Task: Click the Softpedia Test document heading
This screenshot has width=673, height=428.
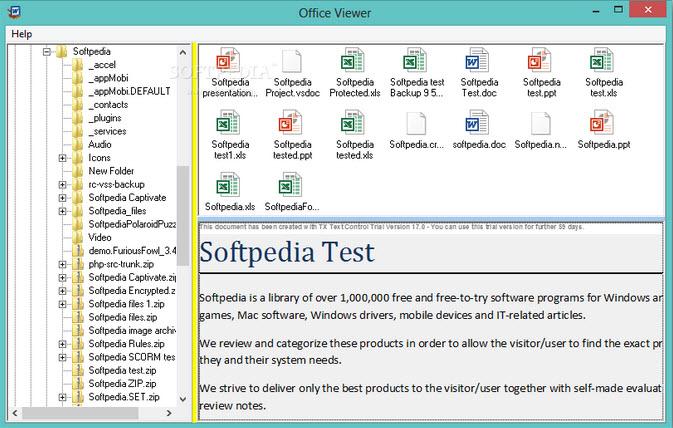Action: coord(287,252)
